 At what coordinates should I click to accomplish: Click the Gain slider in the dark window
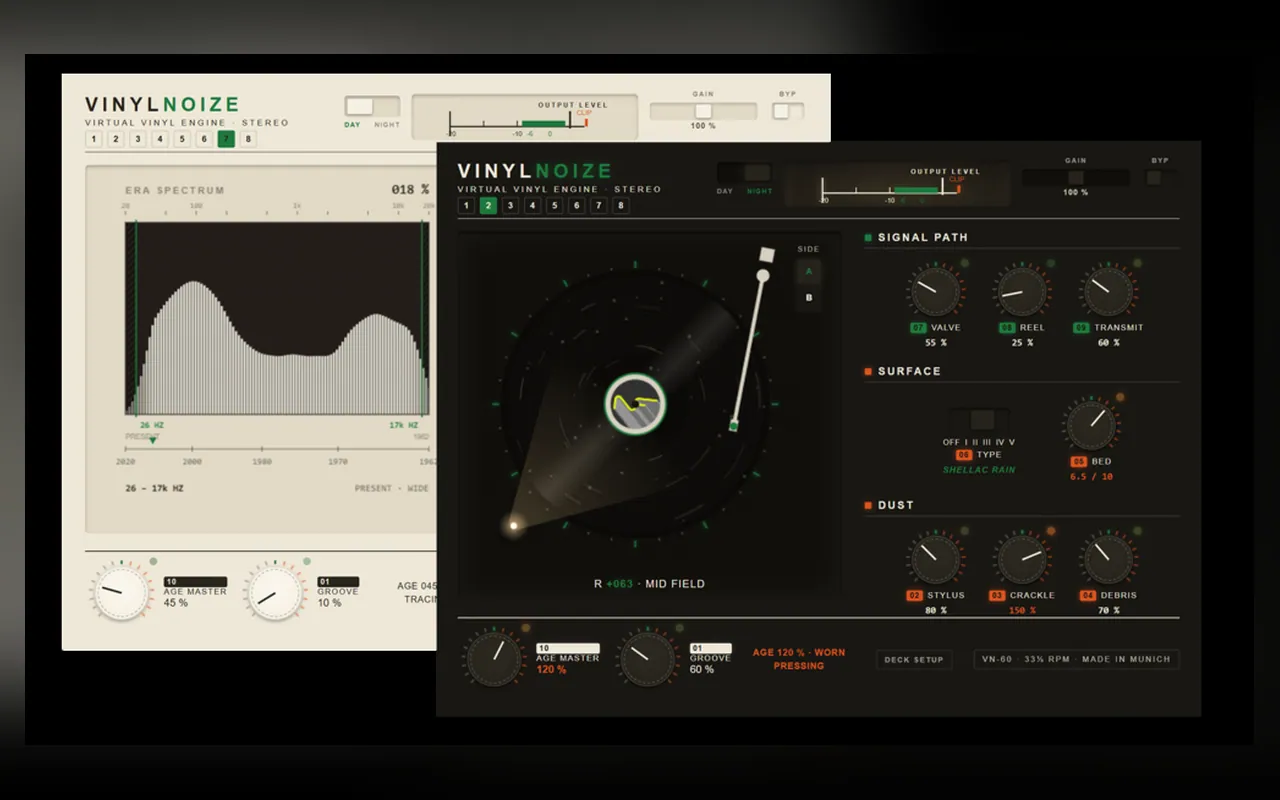pos(1075,178)
